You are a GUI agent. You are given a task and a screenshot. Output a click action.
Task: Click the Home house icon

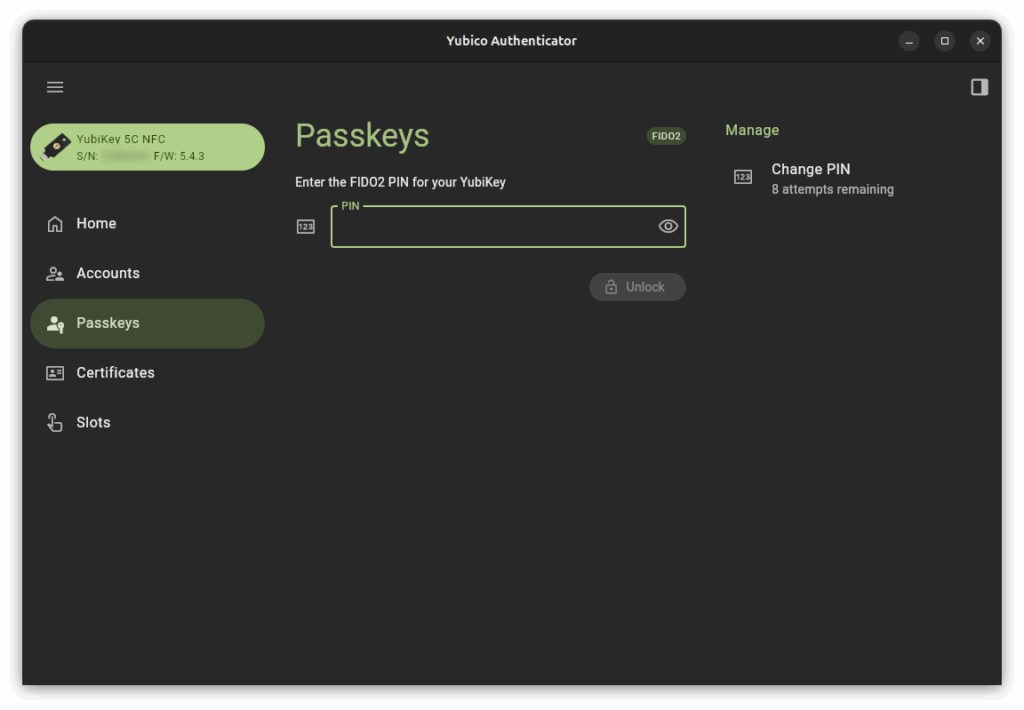point(55,224)
